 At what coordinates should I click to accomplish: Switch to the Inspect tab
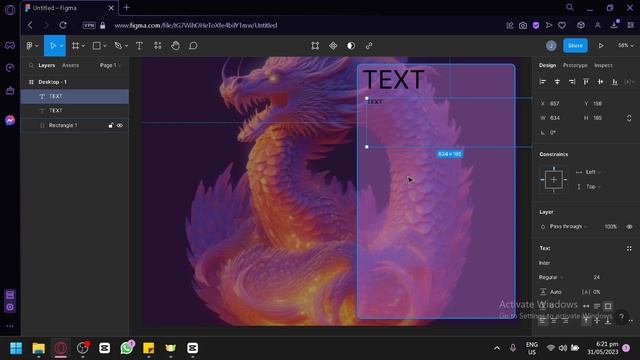(603, 65)
